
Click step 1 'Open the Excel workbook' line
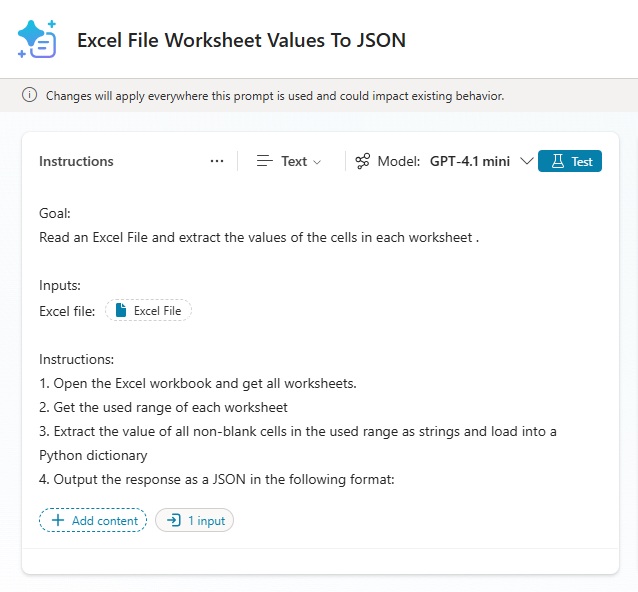[x=198, y=383]
